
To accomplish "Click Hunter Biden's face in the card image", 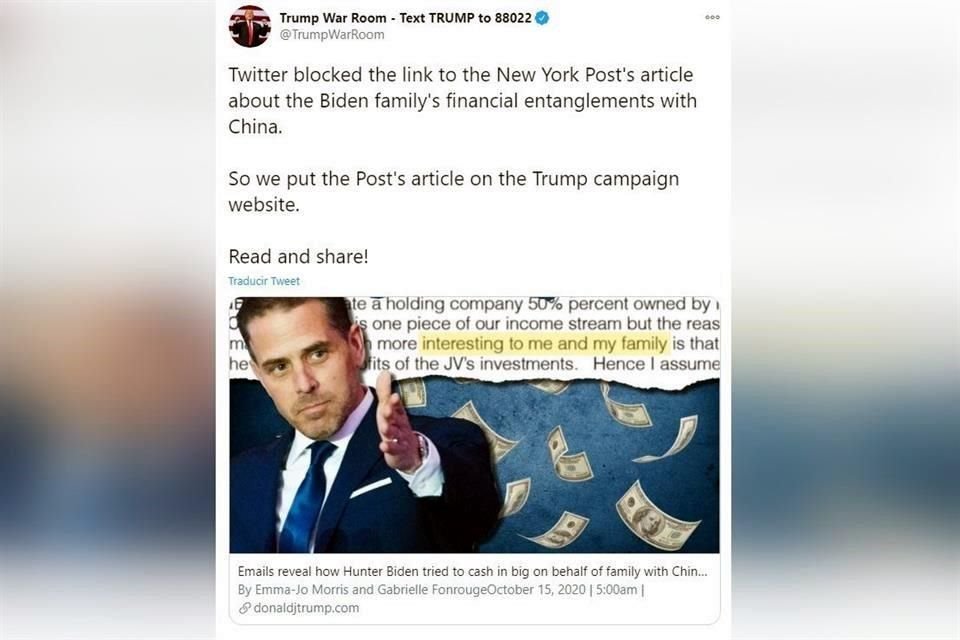I will point(307,368).
